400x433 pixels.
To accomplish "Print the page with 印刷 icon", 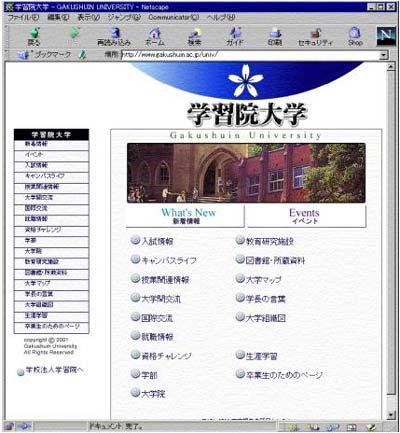I will point(275,36).
